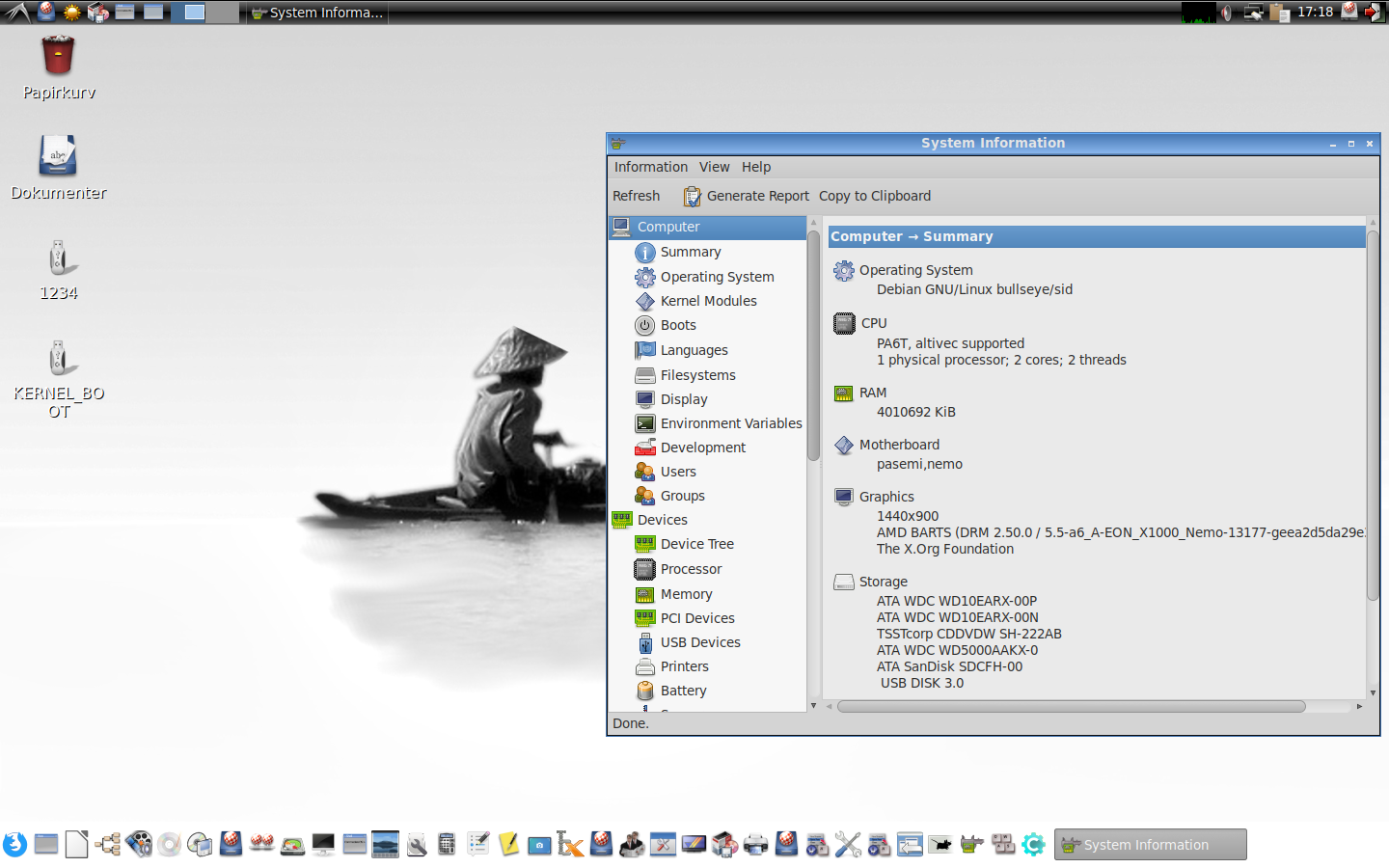Viewport: 1389px width, 868px height.
Task: Click the System Information taskbar button
Action: (x=1149, y=845)
